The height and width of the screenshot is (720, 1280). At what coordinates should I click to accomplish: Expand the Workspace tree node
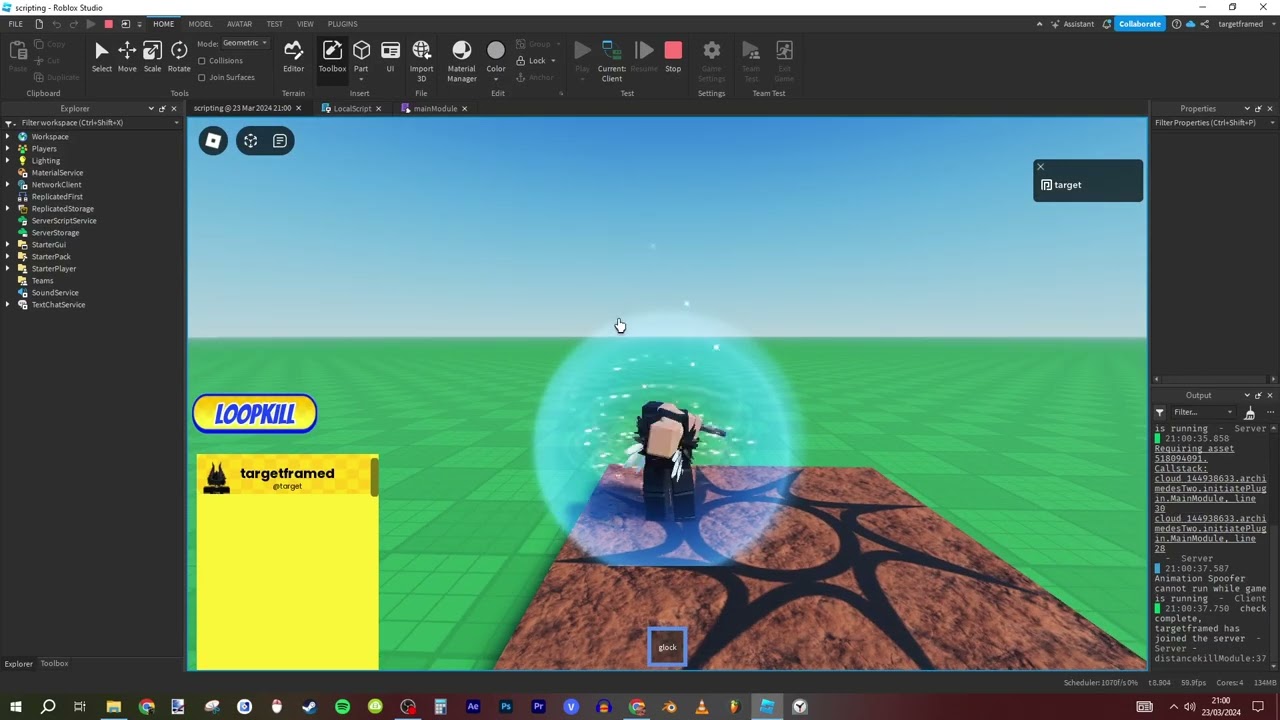tap(8, 137)
